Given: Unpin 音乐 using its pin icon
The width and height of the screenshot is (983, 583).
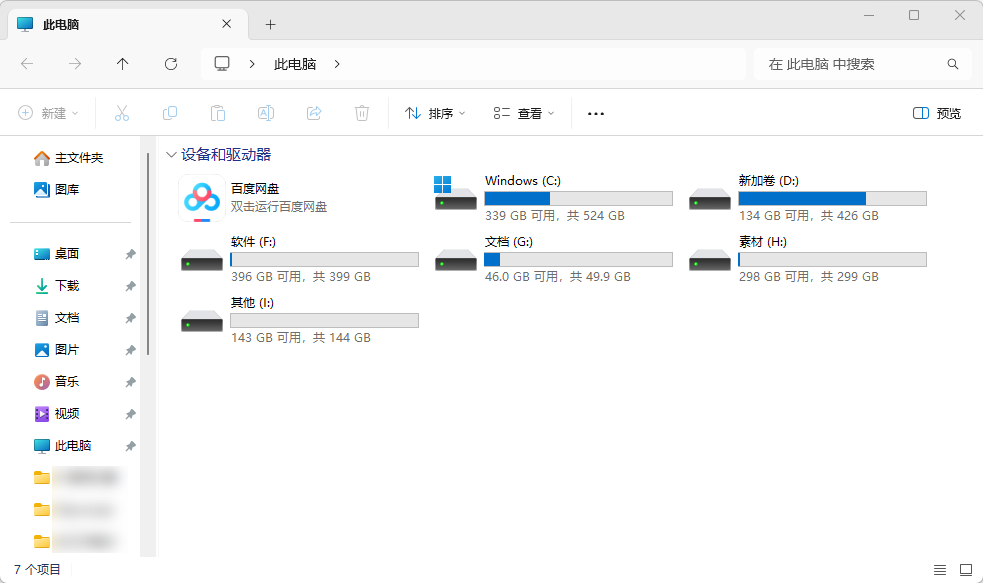Looking at the screenshot, I should point(130,382).
